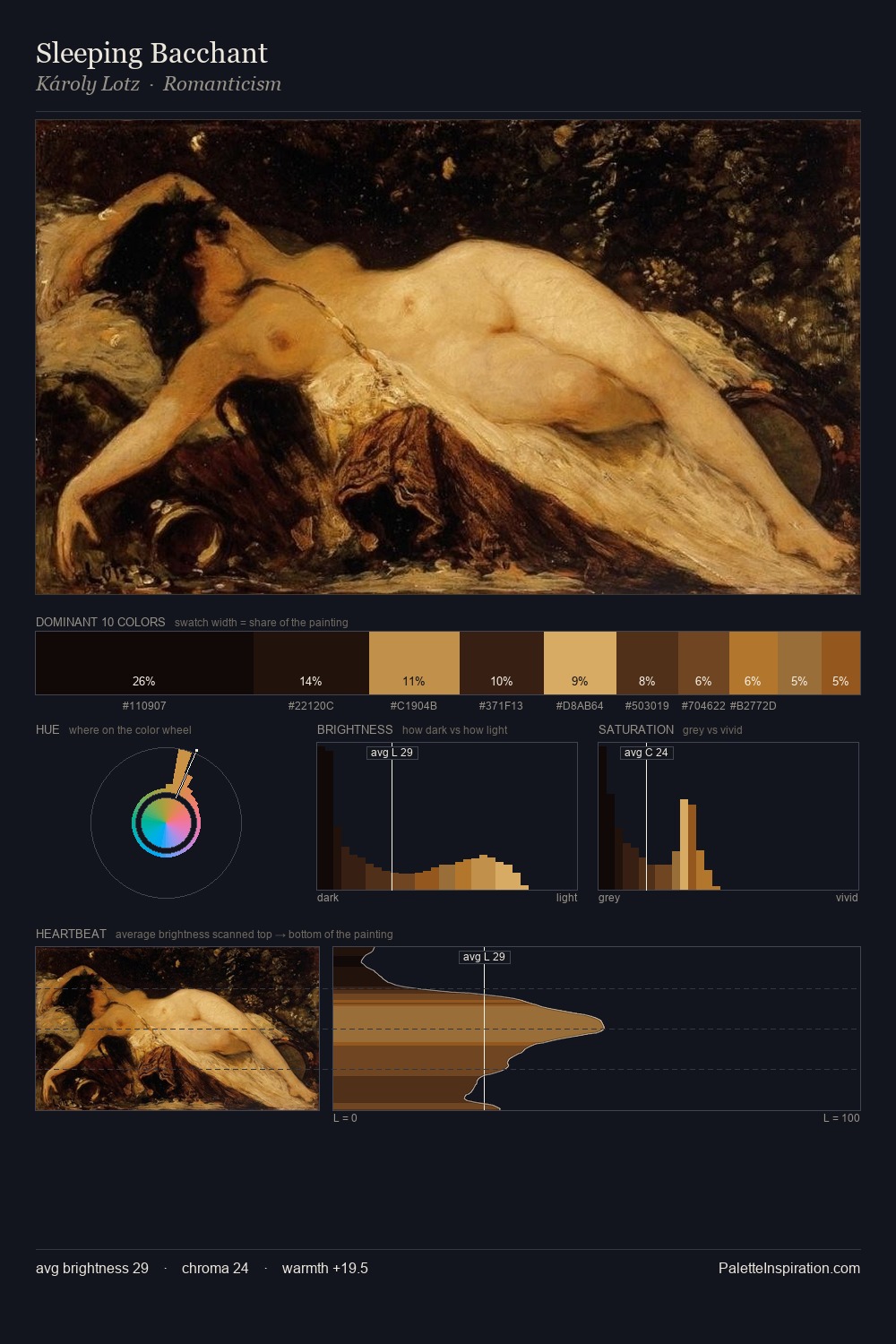The width and height of the screenshot is (896, 1344).
Task: Click the "HEARTBEAT" section heading
Action: [x=71, y=934]
